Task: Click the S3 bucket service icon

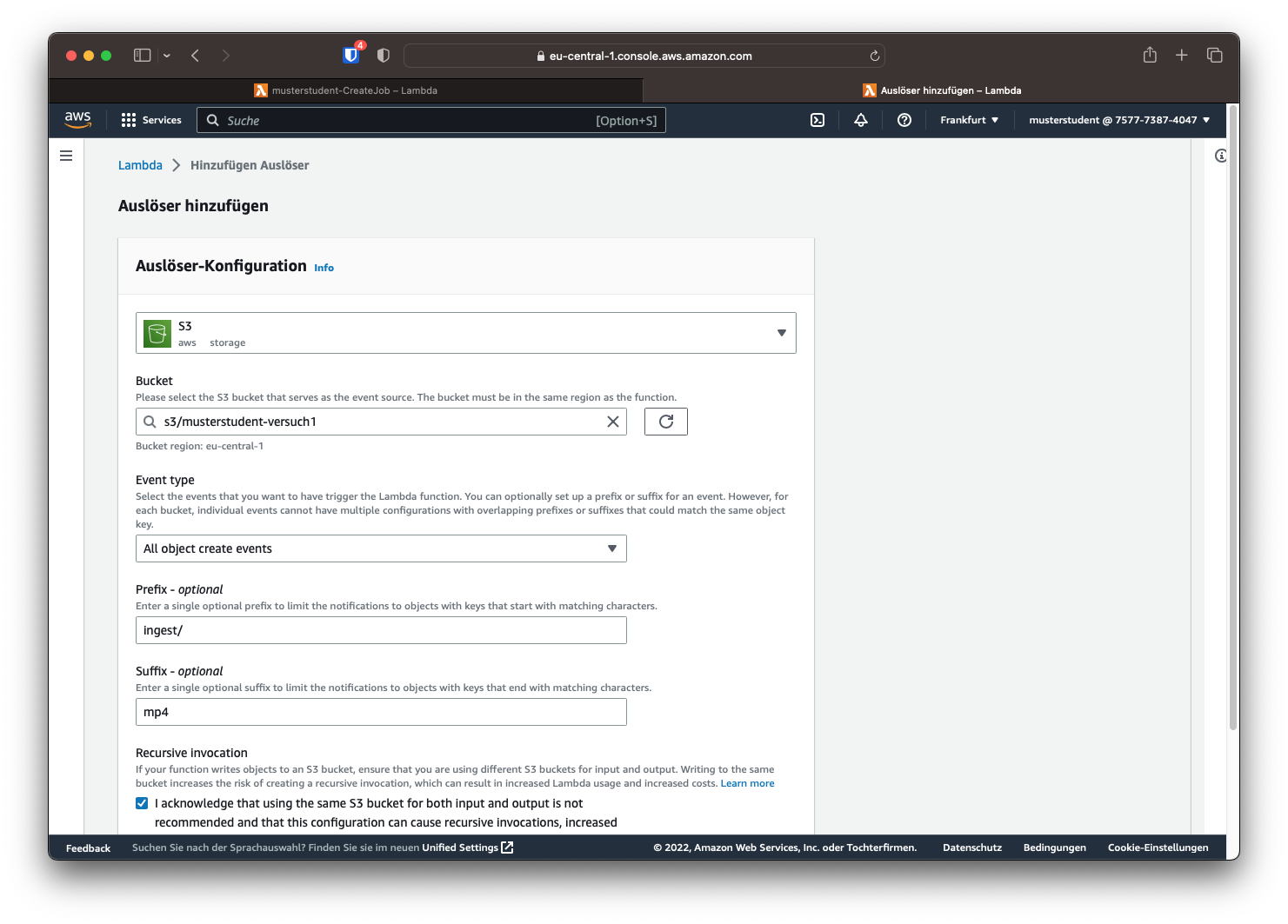Action: [157, 333]
